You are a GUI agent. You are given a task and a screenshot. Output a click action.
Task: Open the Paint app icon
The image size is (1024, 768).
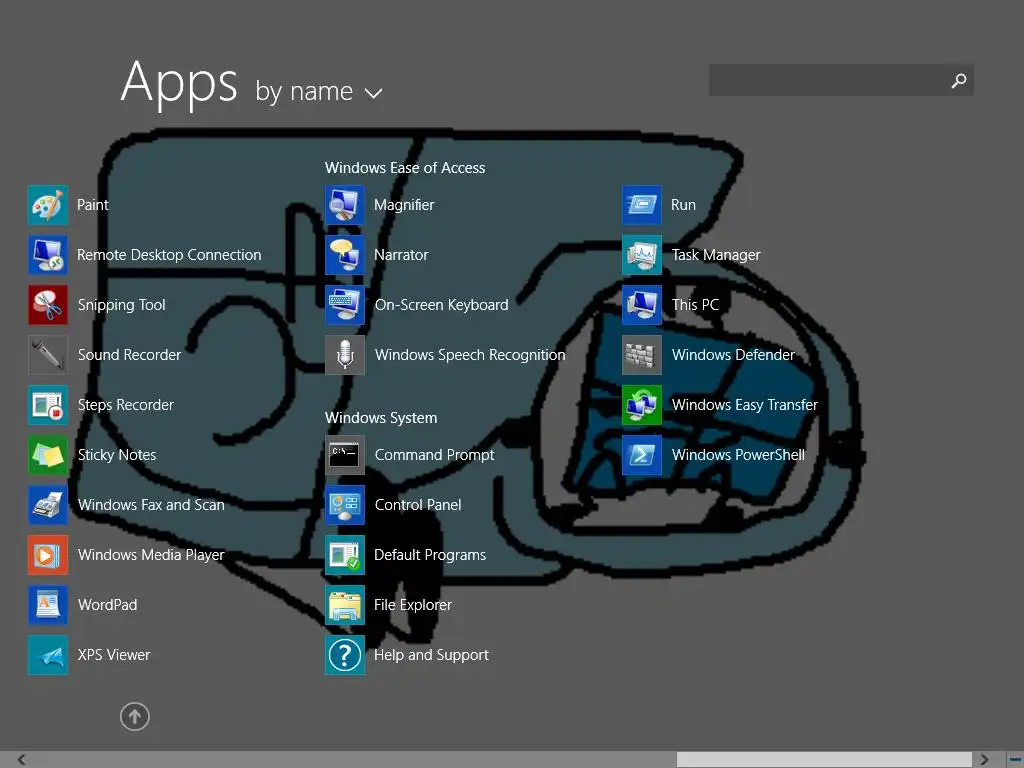[48, 204]
